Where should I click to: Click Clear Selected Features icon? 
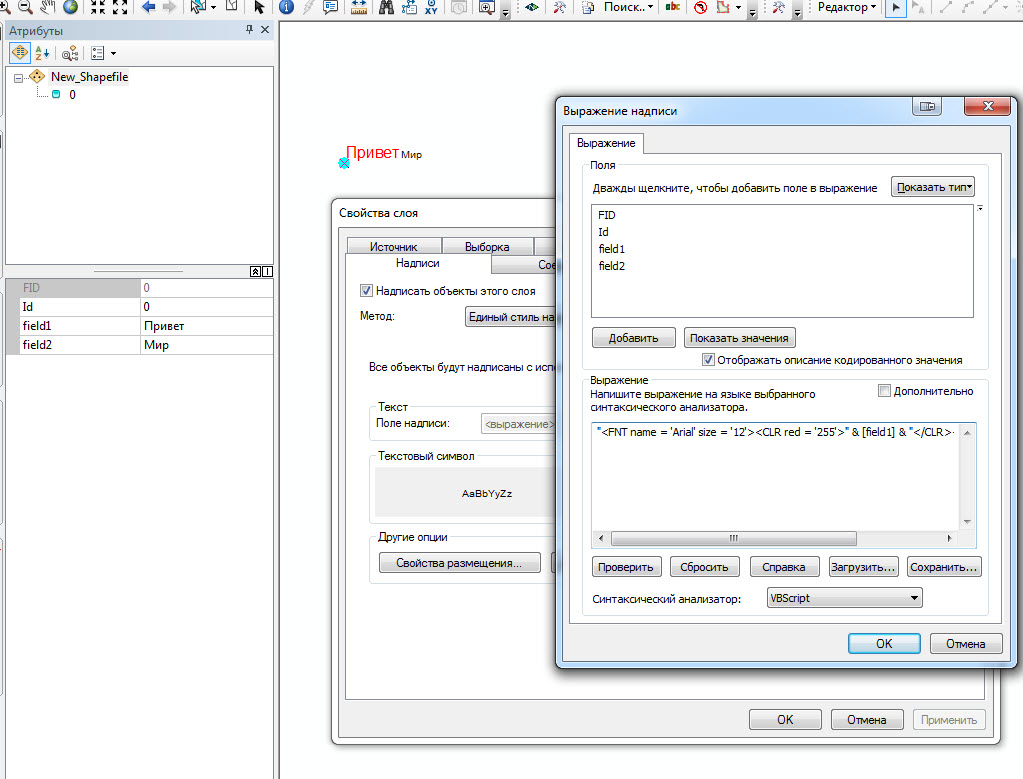click(232, 6)
